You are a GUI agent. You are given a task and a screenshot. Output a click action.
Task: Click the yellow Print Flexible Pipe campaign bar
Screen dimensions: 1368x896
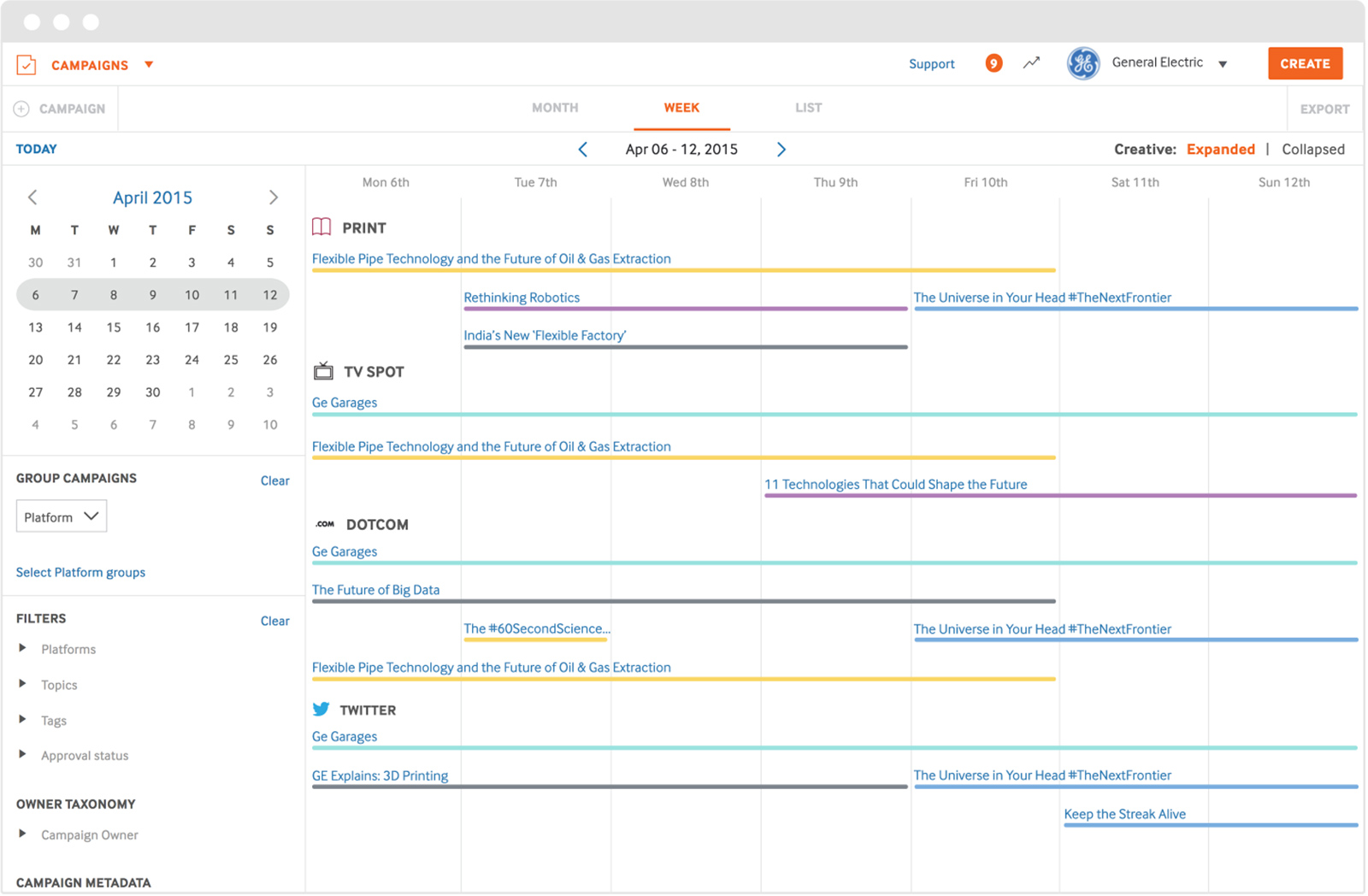pos(684,270)
